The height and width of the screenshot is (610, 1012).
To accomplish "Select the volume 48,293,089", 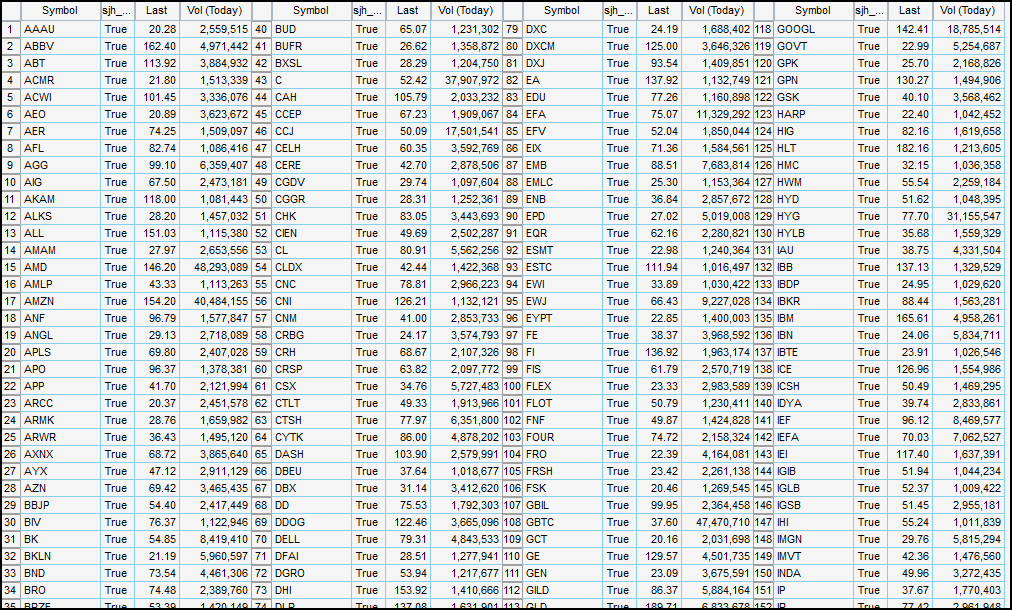I will tap(214, 267).
